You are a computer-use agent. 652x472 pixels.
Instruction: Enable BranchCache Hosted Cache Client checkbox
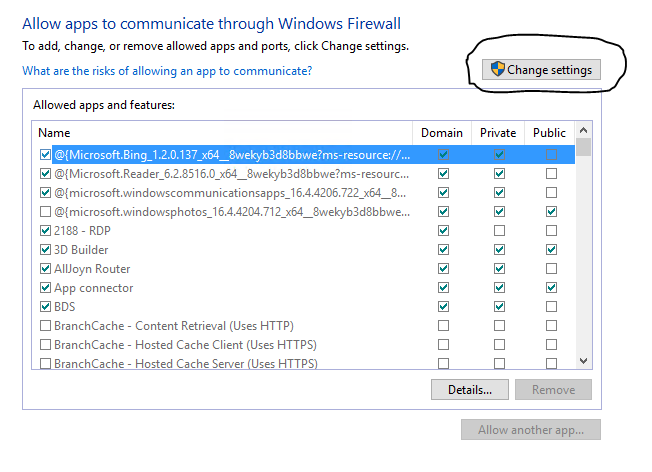(x=45, y=345)
